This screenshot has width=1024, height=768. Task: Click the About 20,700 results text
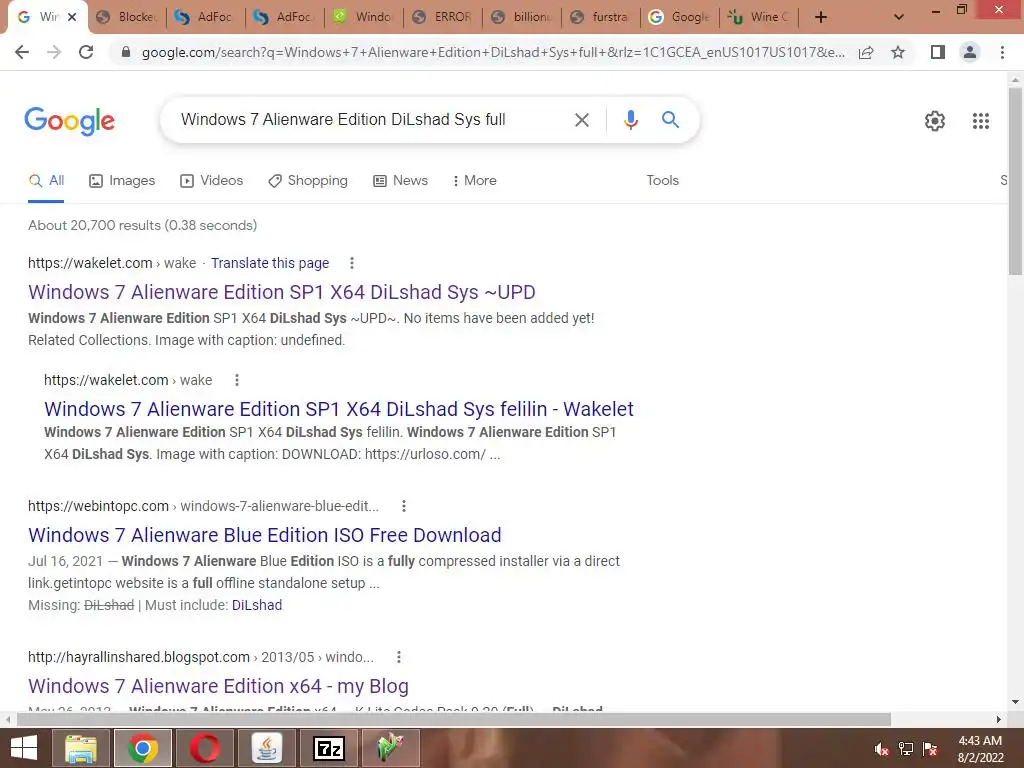(x=142, y=225)
